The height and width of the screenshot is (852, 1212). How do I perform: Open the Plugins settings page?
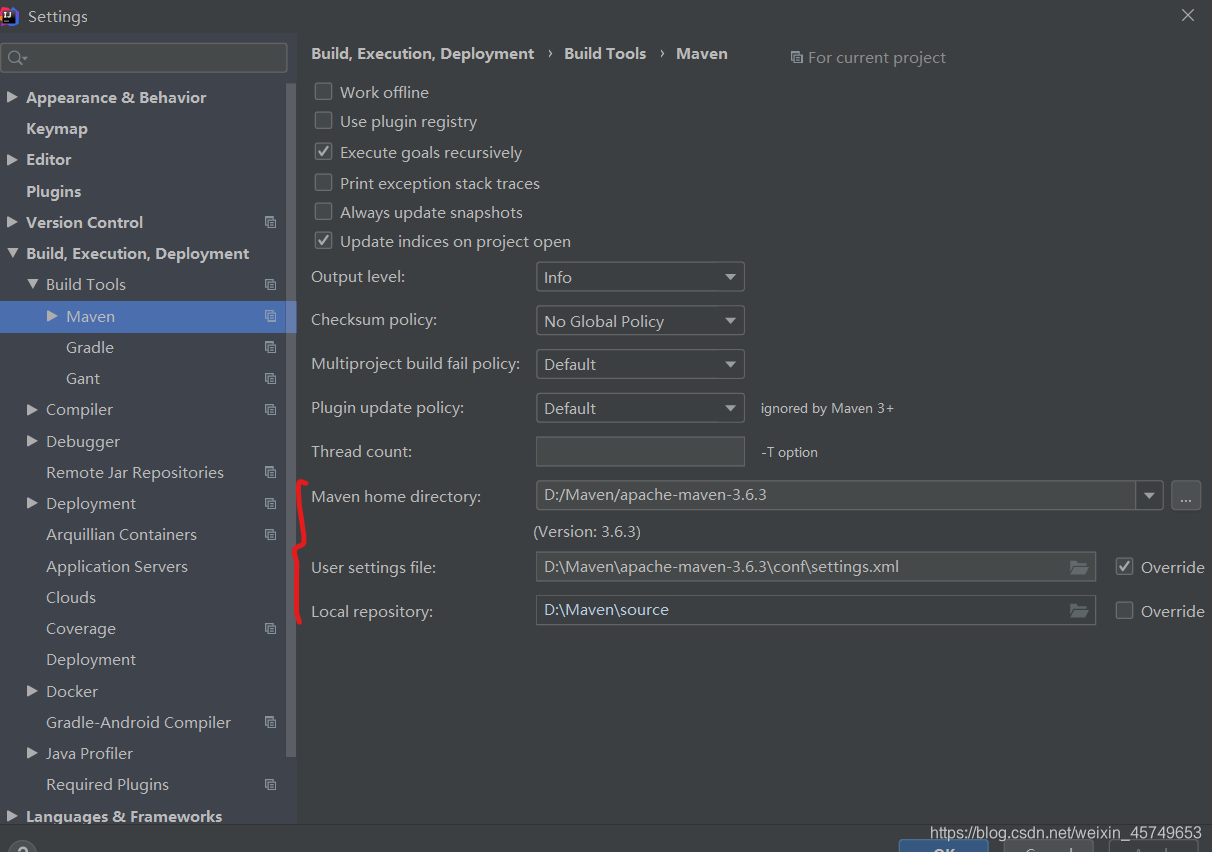click(x=54, y=191)
